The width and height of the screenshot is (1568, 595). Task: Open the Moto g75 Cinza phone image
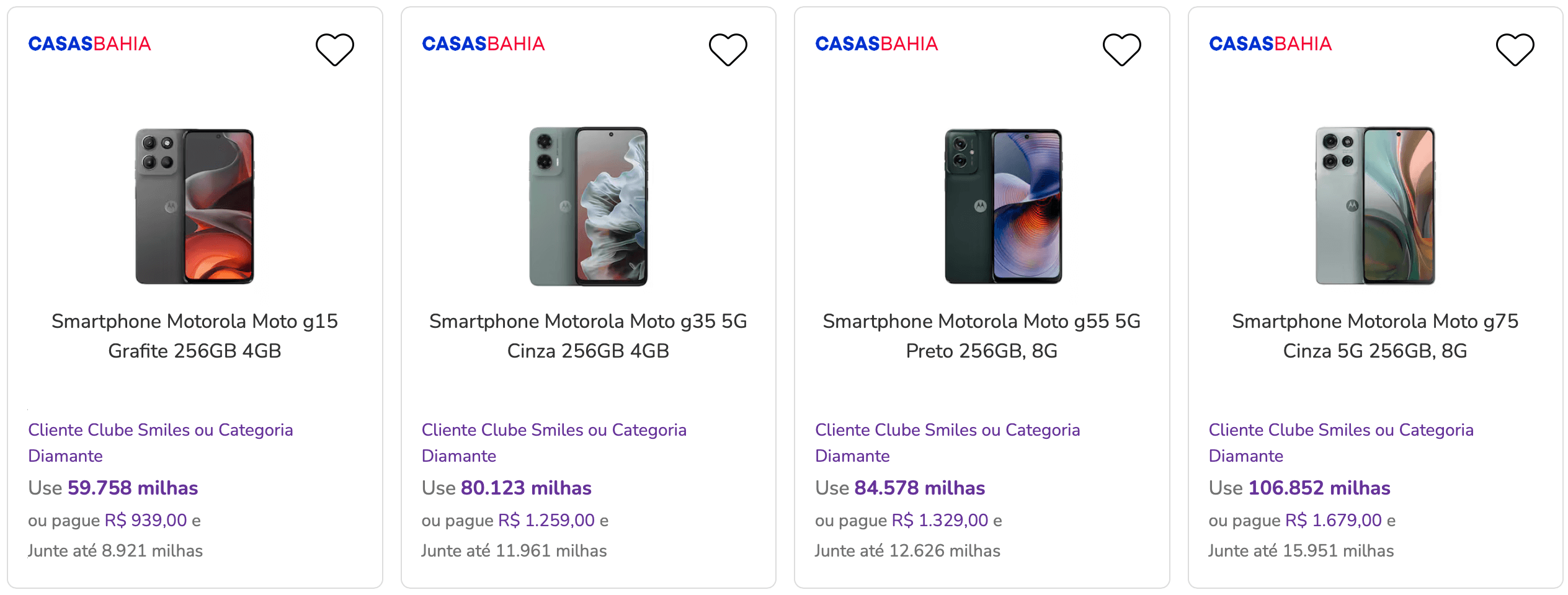(1375, 206)
